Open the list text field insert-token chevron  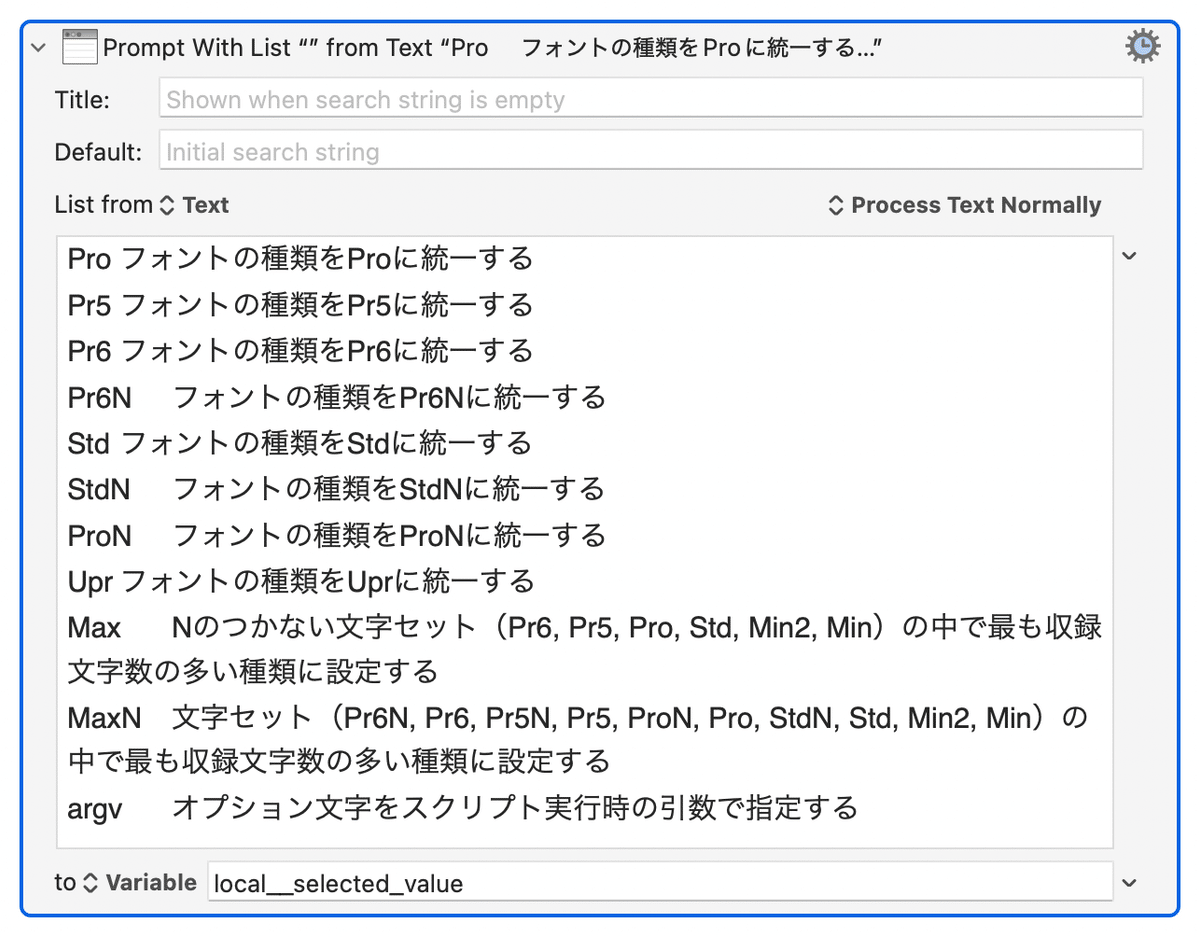pos(1129,256)
